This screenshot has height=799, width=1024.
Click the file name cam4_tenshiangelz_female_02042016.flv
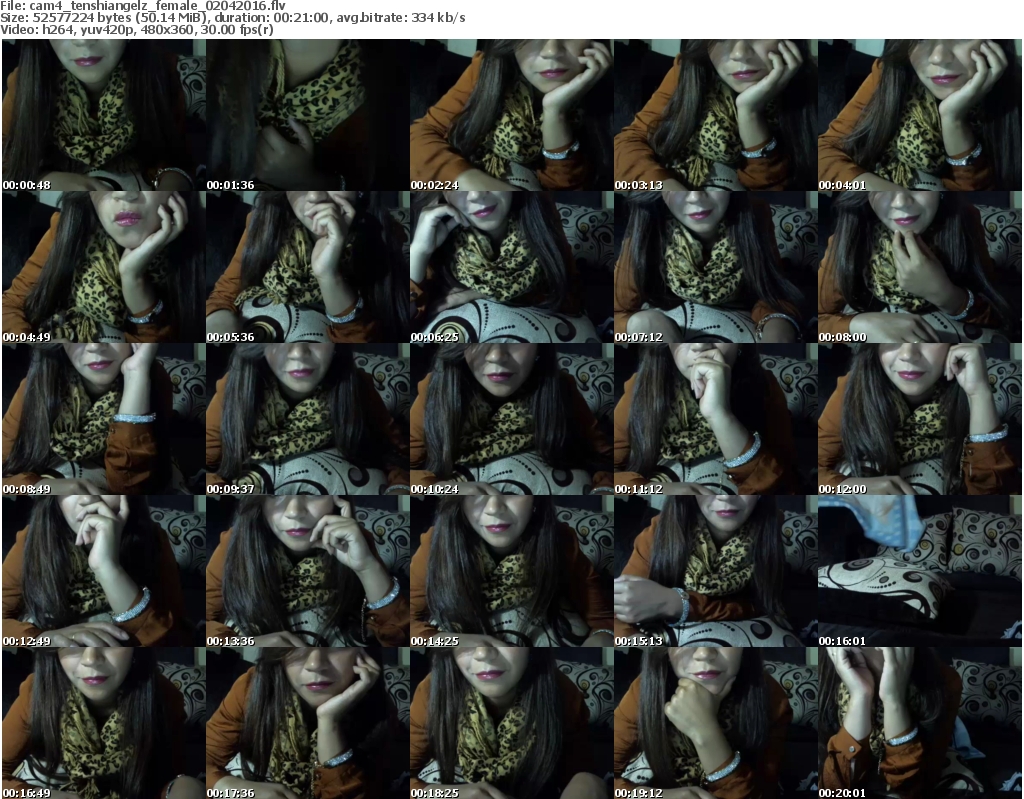coord(157,6)
